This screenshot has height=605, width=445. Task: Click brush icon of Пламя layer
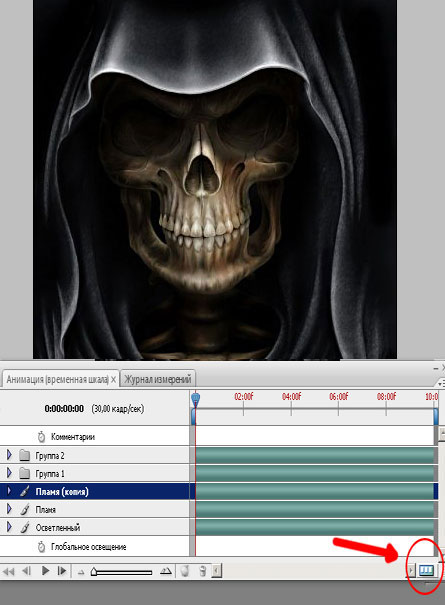click(25, 509)
